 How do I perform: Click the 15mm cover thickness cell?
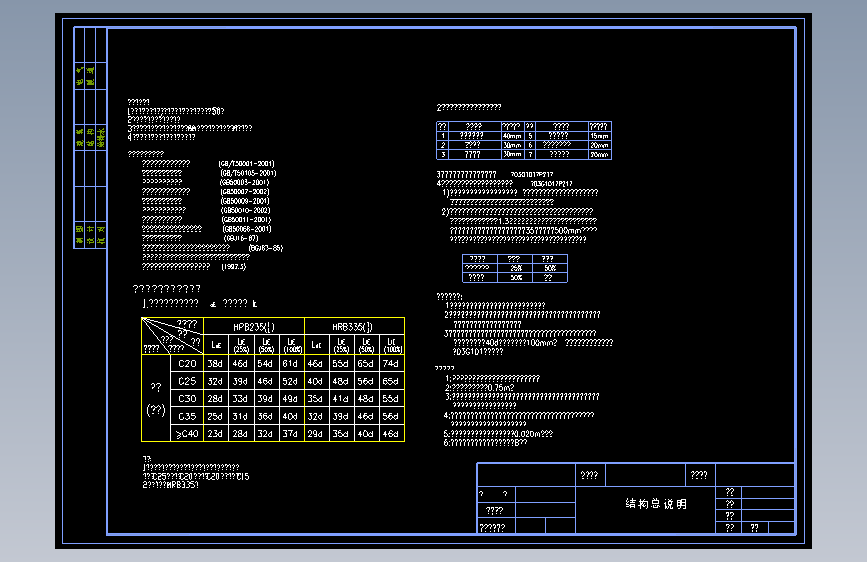pos(599,136)
